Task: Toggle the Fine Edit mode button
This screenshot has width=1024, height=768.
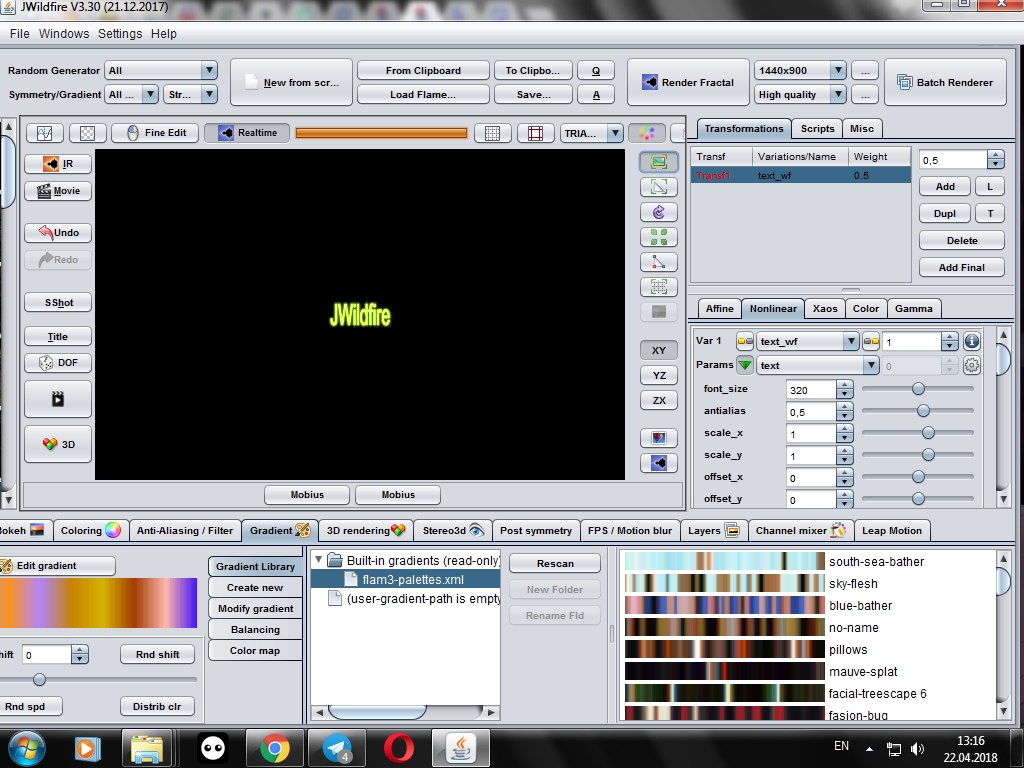Action: click(x=156, y=133)
